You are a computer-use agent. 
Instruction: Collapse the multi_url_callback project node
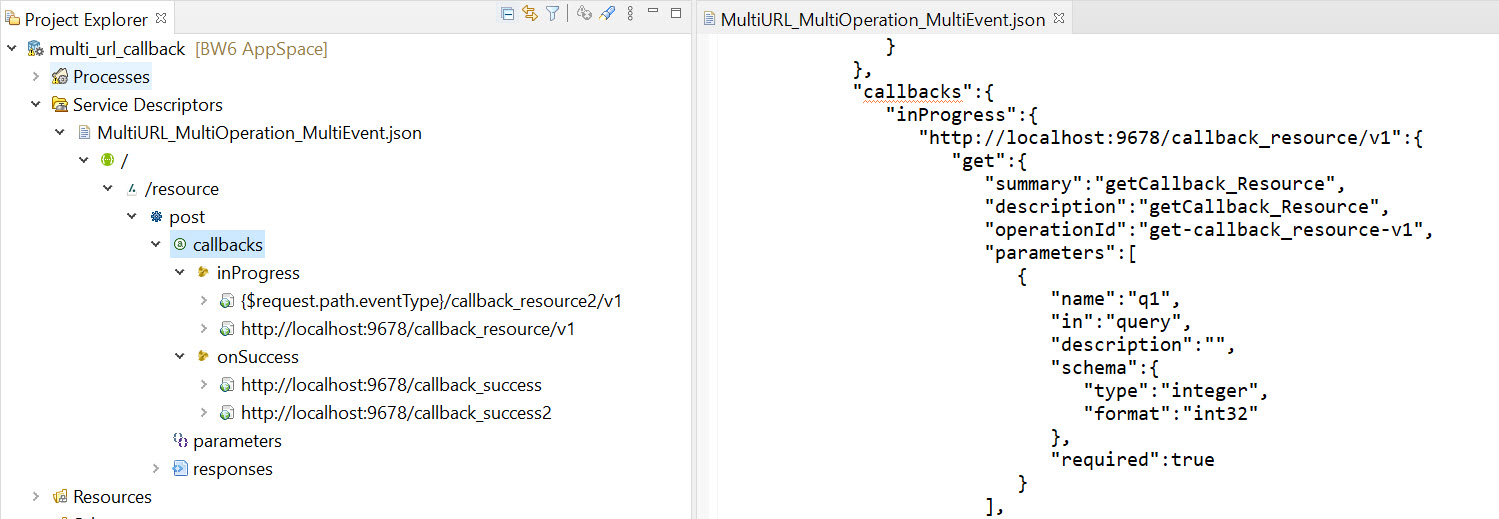11,49
